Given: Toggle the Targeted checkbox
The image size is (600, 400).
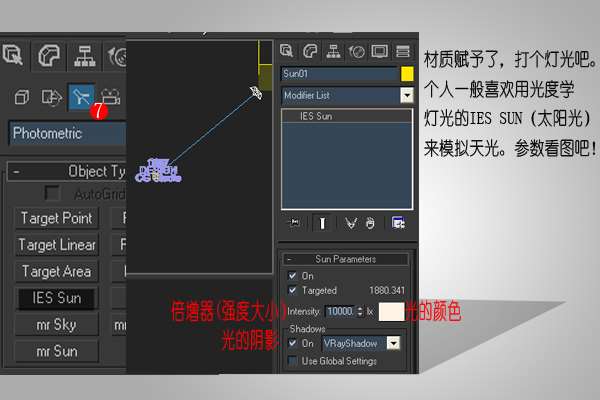Looking at the screenshot, I should (x=292, y=291).
